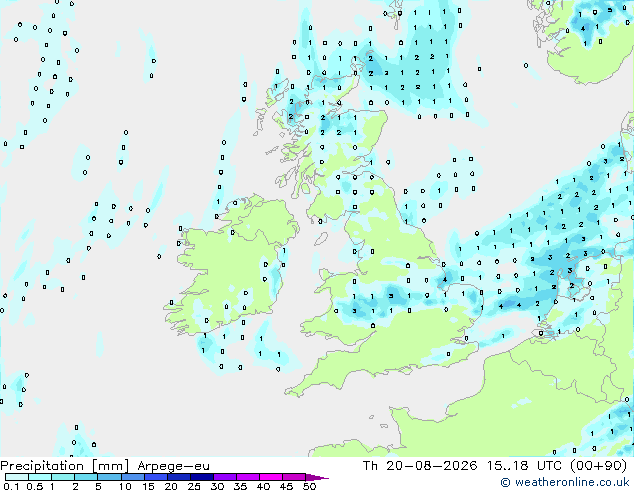This screenshot has height=490, width=634.
Task: Click the 45–50 mm legend color swatch
Action: tap(294, 477)
